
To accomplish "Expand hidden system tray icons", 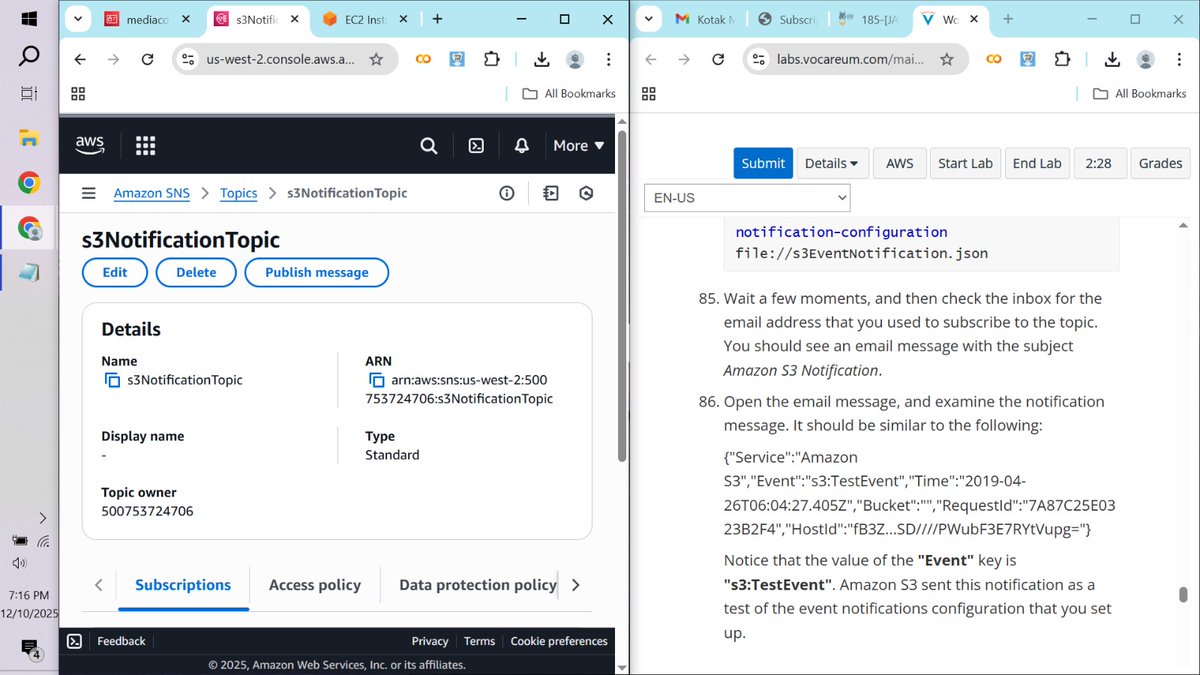I will tap(43, 518).
